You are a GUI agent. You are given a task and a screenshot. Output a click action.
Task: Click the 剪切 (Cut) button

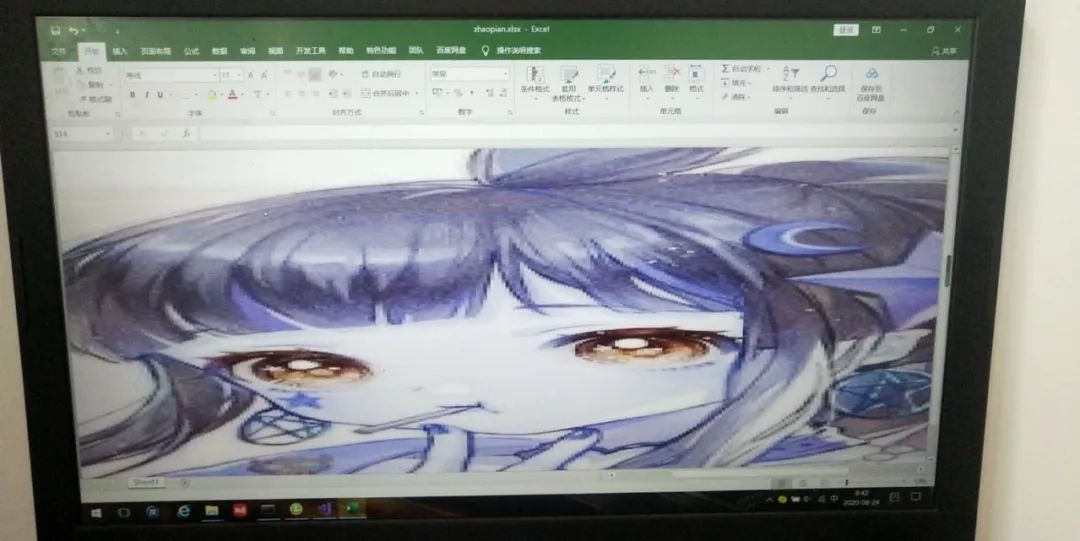[90, 70]
